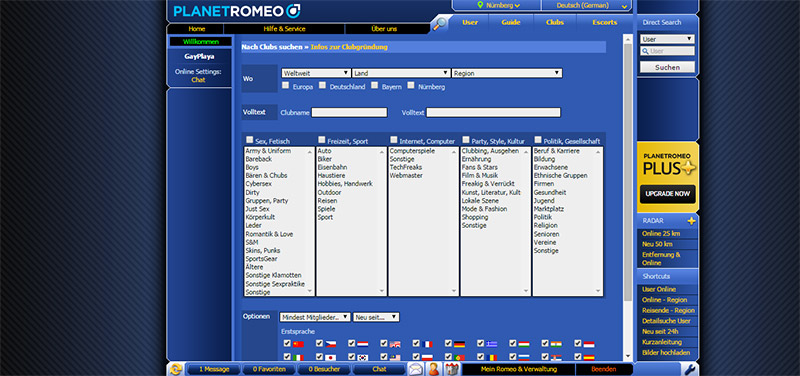Click the Sex, Fetisch list scrollbar
Viewport: 800px width, 376px height.
coord(310,221)
